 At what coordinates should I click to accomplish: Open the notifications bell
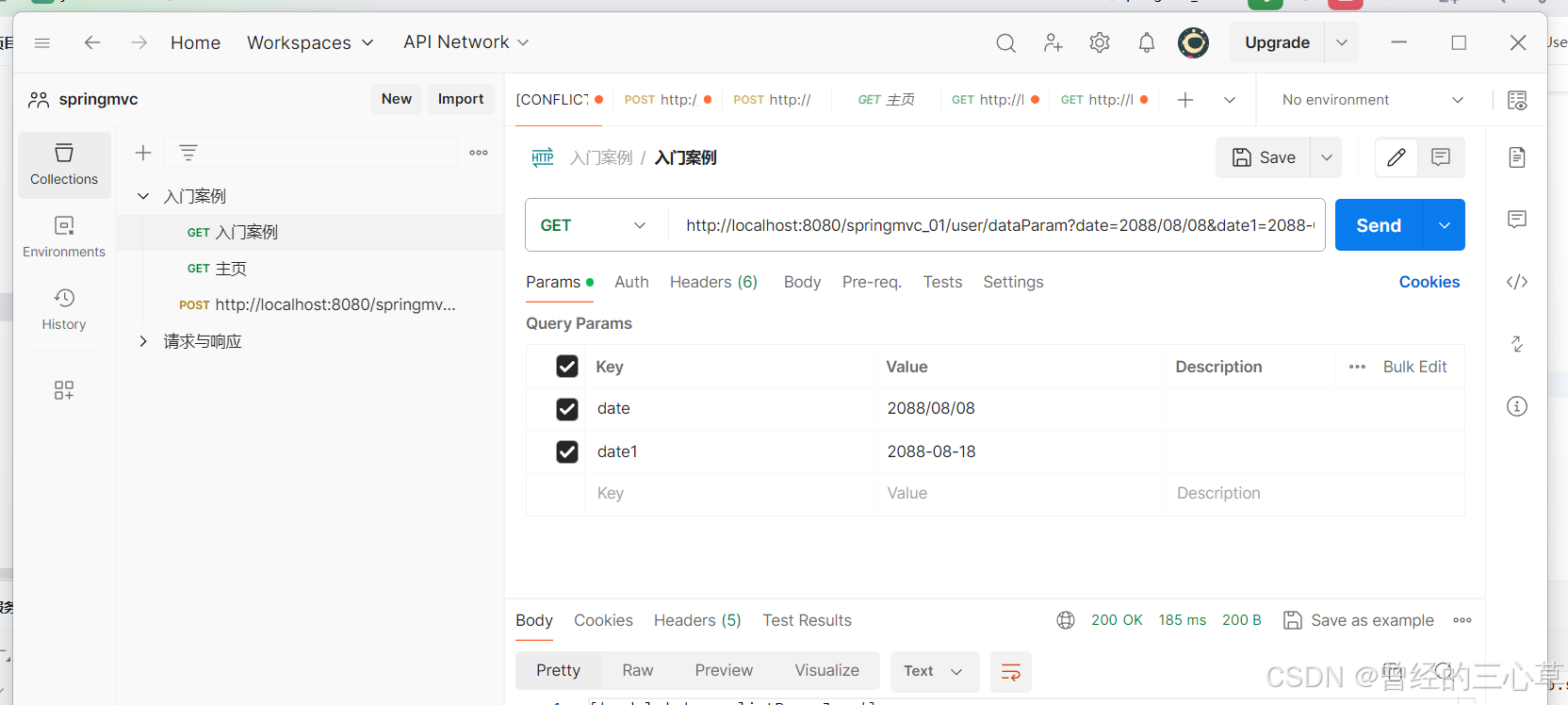point(1147,42)
